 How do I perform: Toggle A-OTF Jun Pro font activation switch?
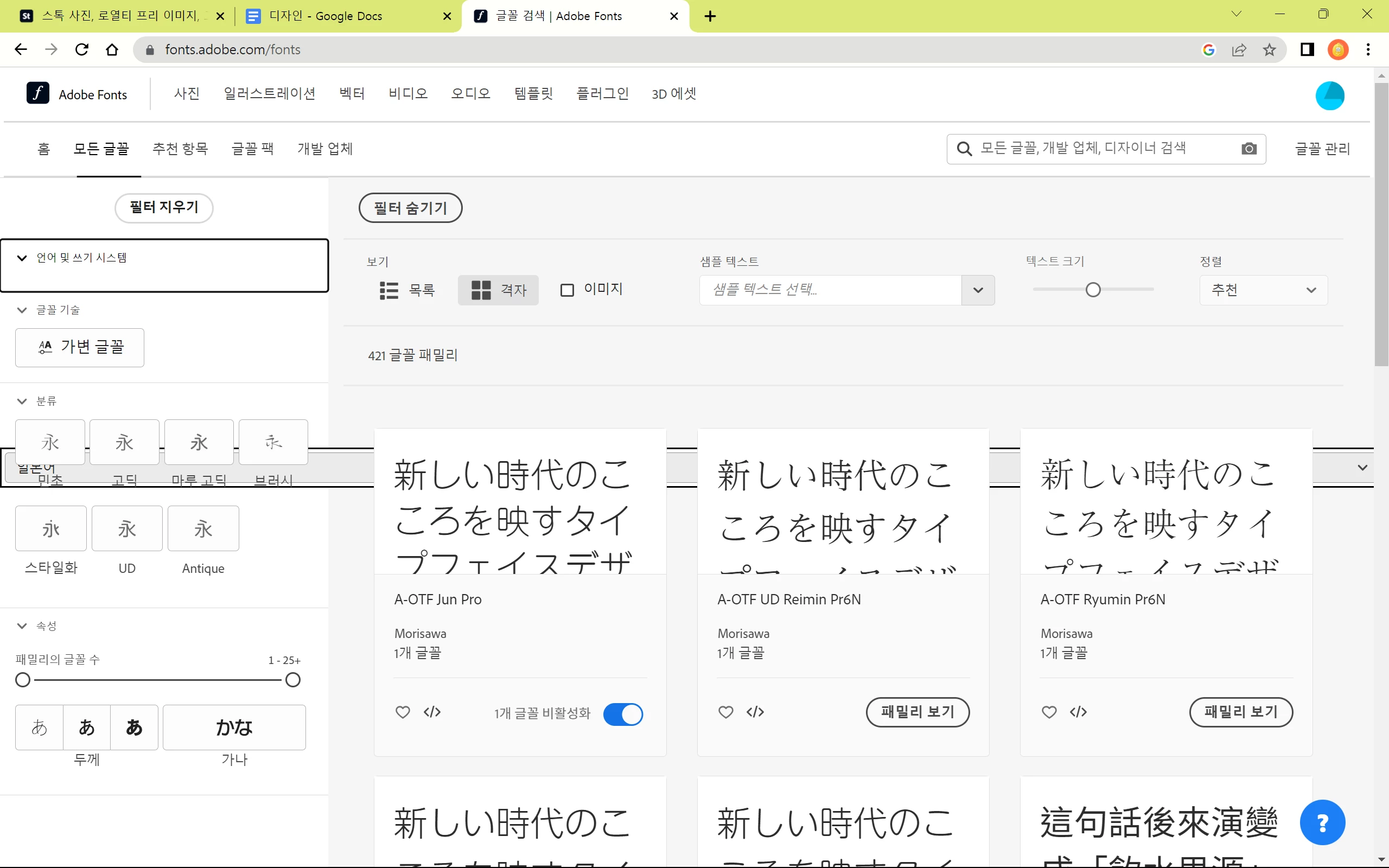pyautogui.click(x=623, y=714)
